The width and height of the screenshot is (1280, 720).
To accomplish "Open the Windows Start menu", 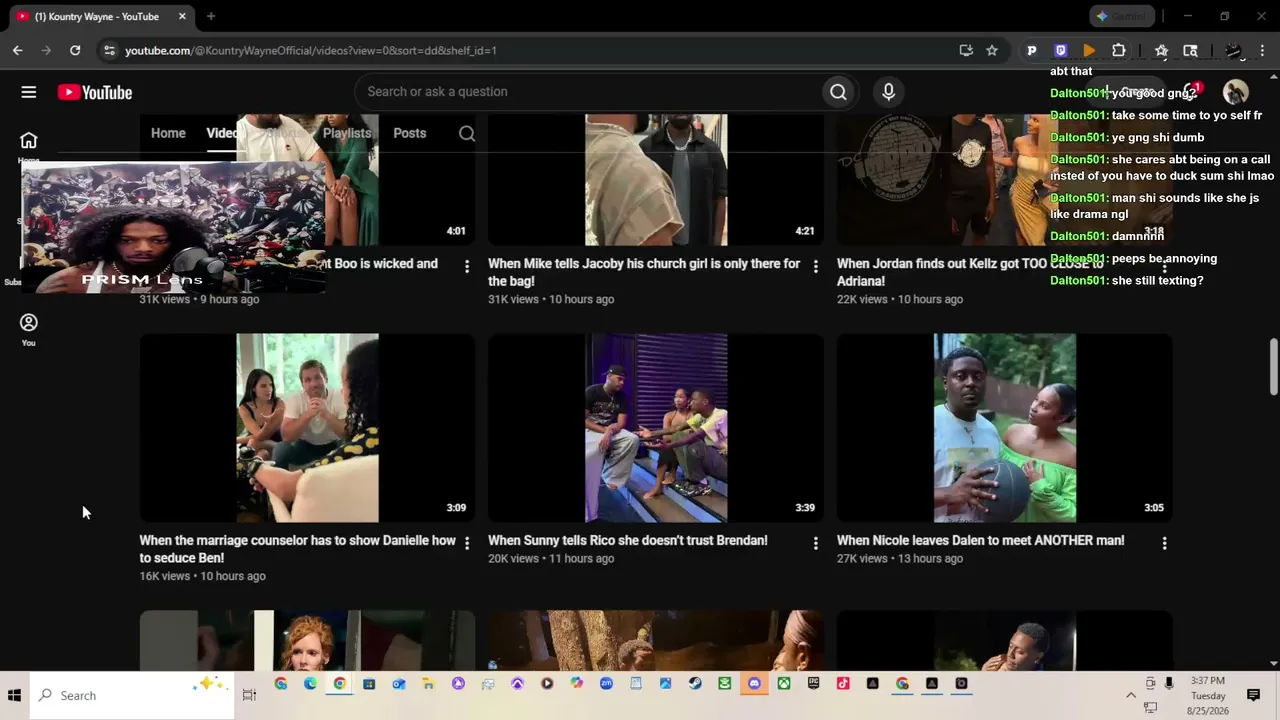I will pyautogui.click(x=15, y=695).
